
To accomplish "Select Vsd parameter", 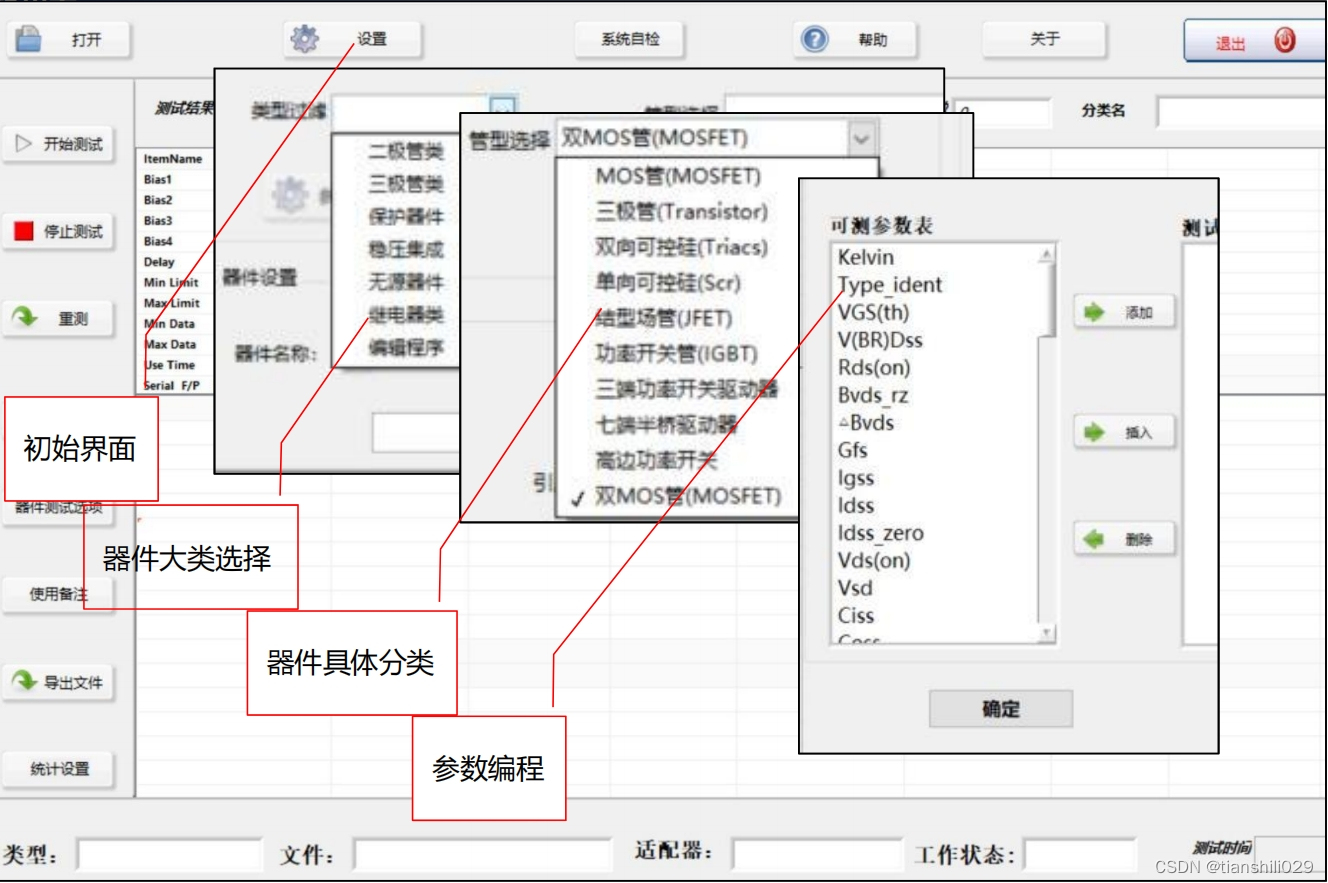I will [855, 587].
